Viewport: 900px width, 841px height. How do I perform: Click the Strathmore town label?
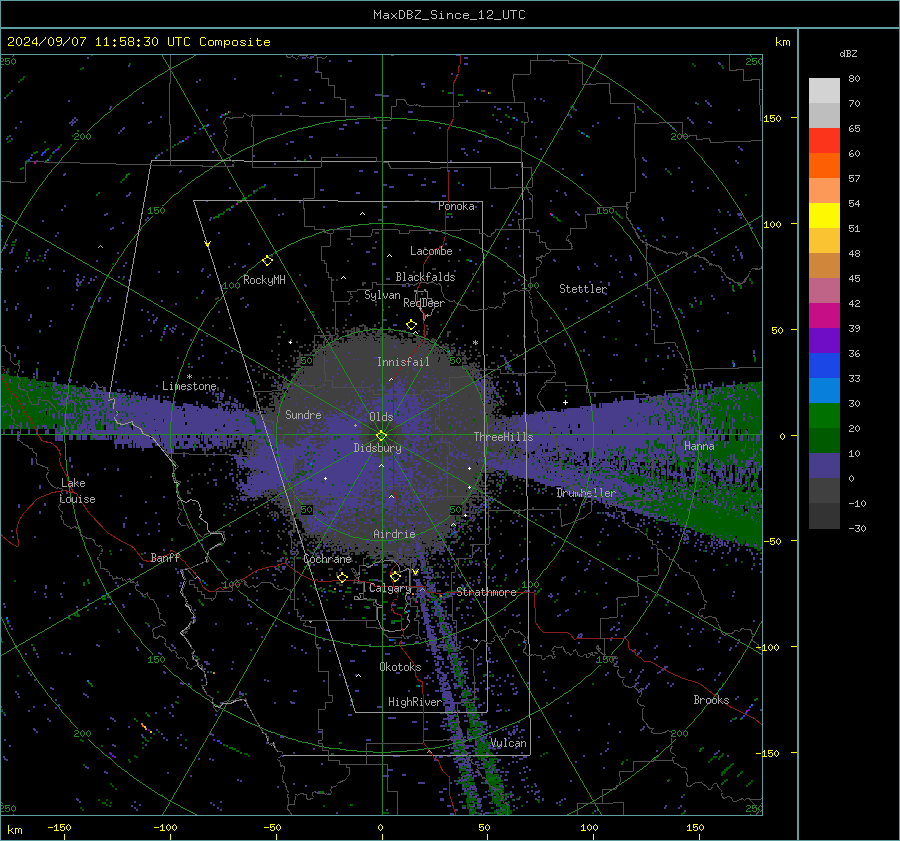point(486,592)
